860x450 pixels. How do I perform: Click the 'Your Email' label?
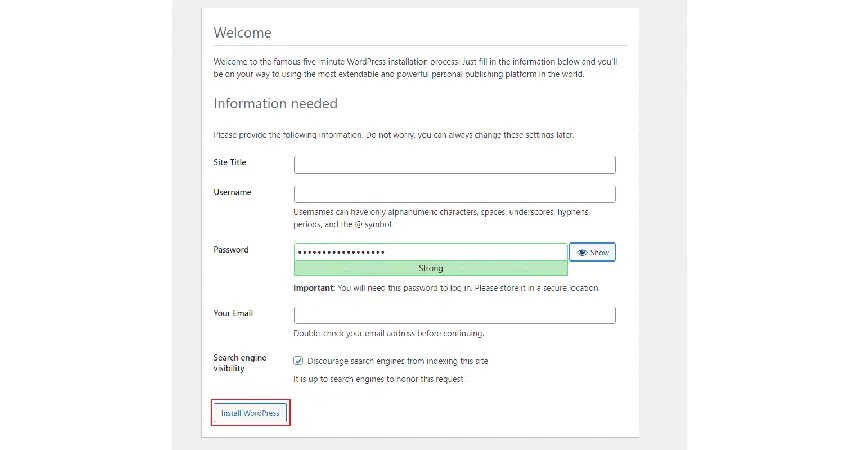tap(233, 313)
